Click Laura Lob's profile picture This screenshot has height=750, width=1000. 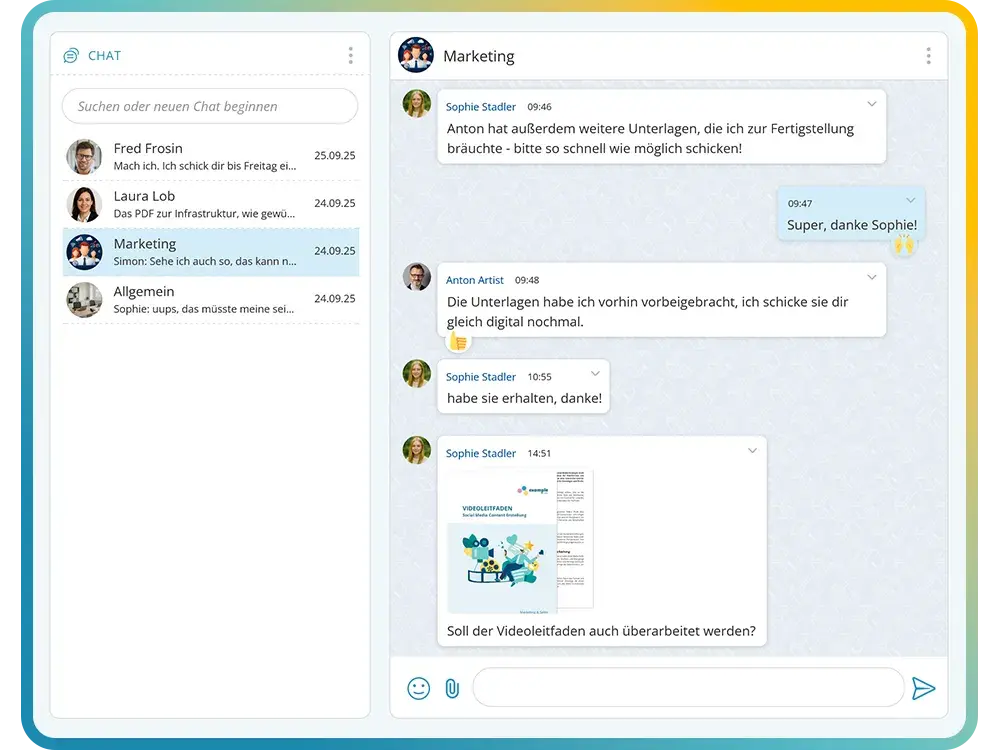click(x=84, y=205)
